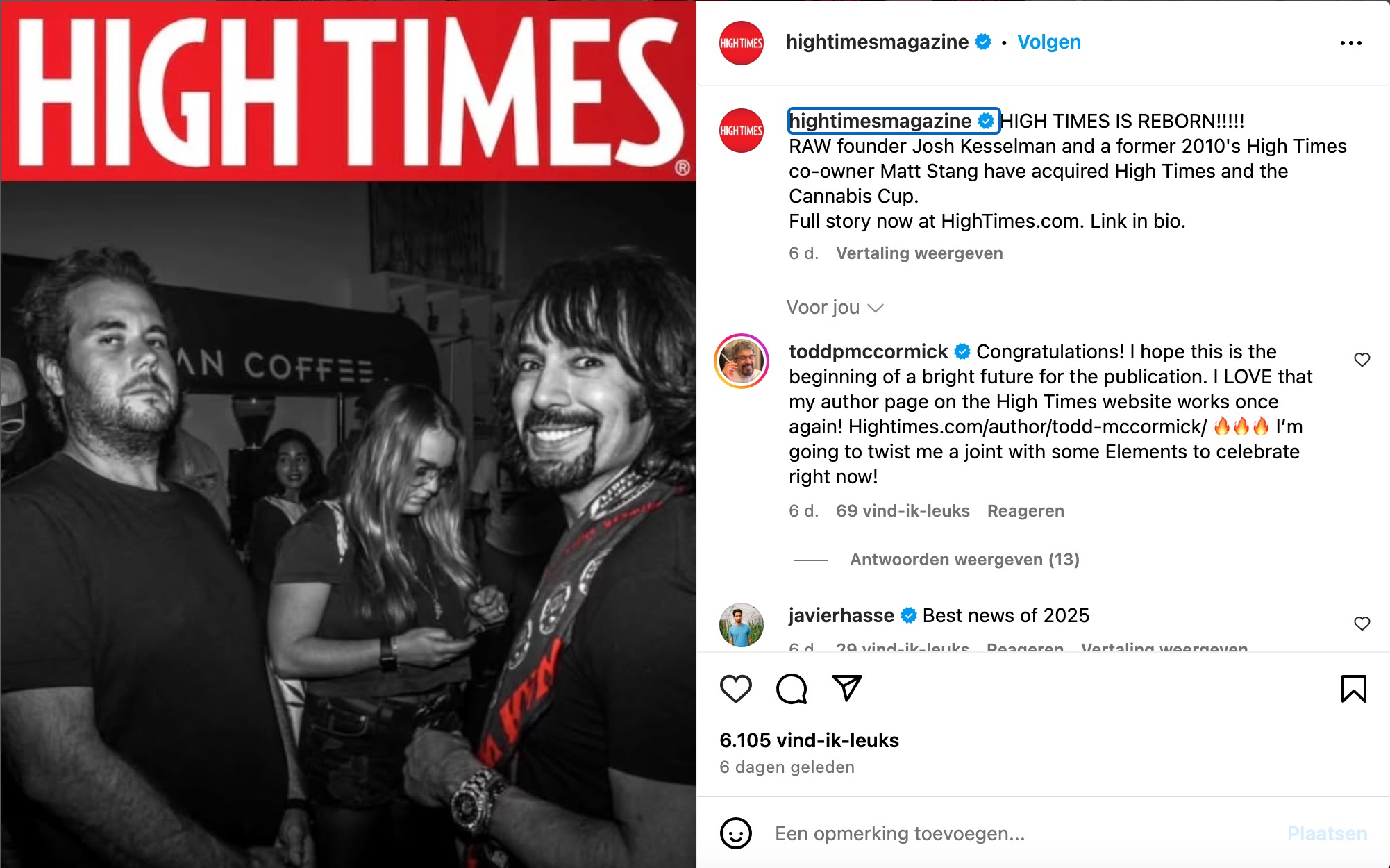
Task: Click High Times profile avatar in header
Action: [x=742, y=43]
